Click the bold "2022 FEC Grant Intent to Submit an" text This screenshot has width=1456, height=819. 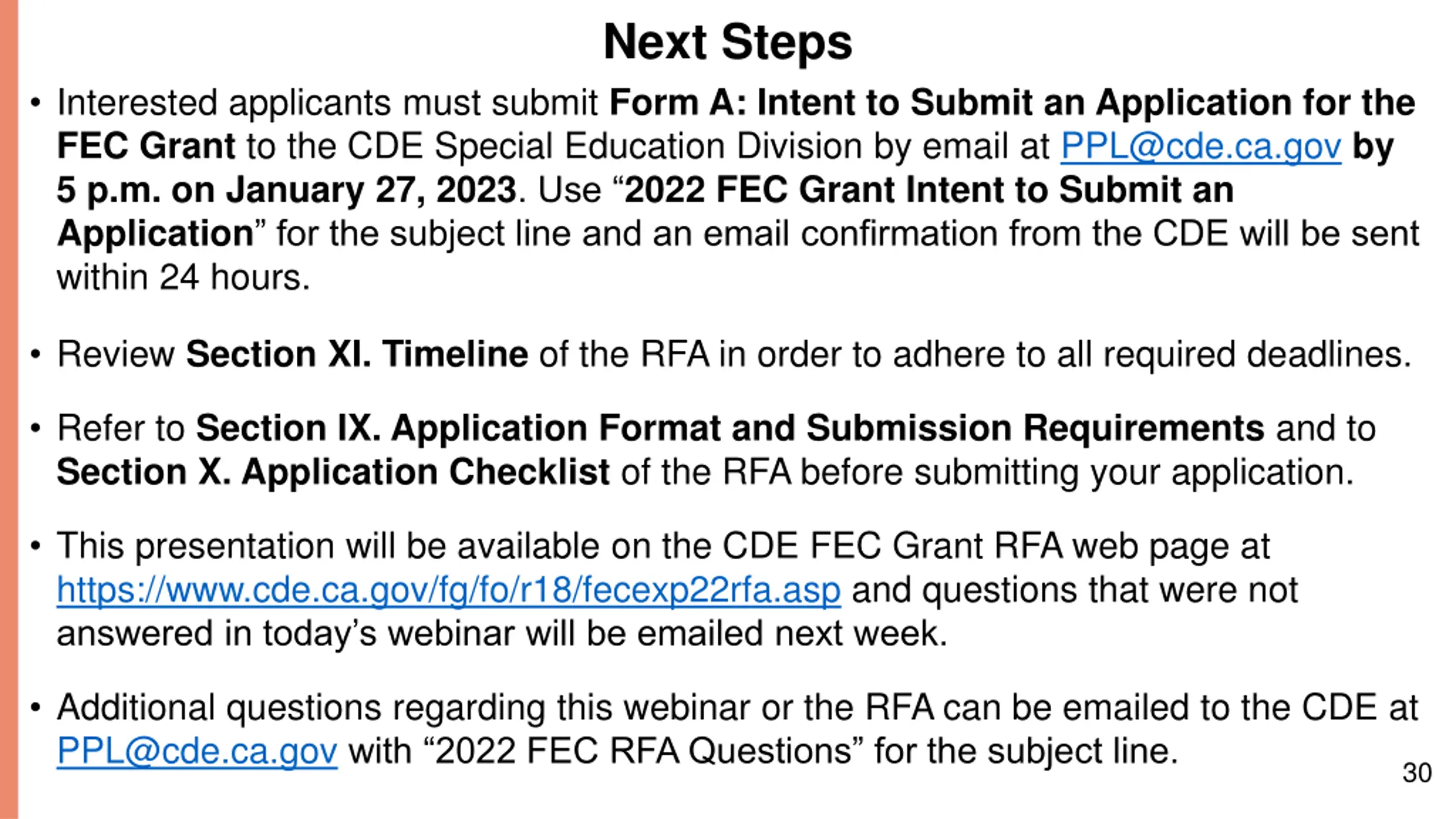click(929, 190)
